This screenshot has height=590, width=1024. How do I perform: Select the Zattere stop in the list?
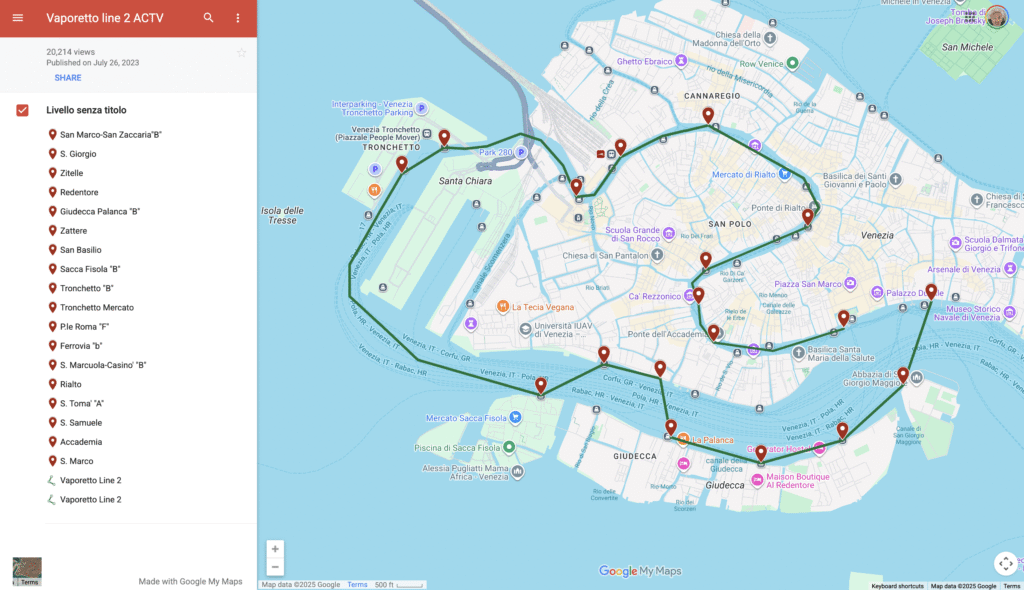click(x=73, y=231)
